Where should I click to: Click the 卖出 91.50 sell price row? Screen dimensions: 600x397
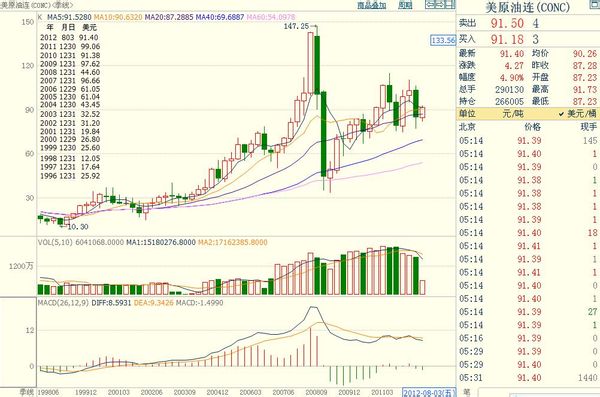pyautogui.click(x=528, y=23)
